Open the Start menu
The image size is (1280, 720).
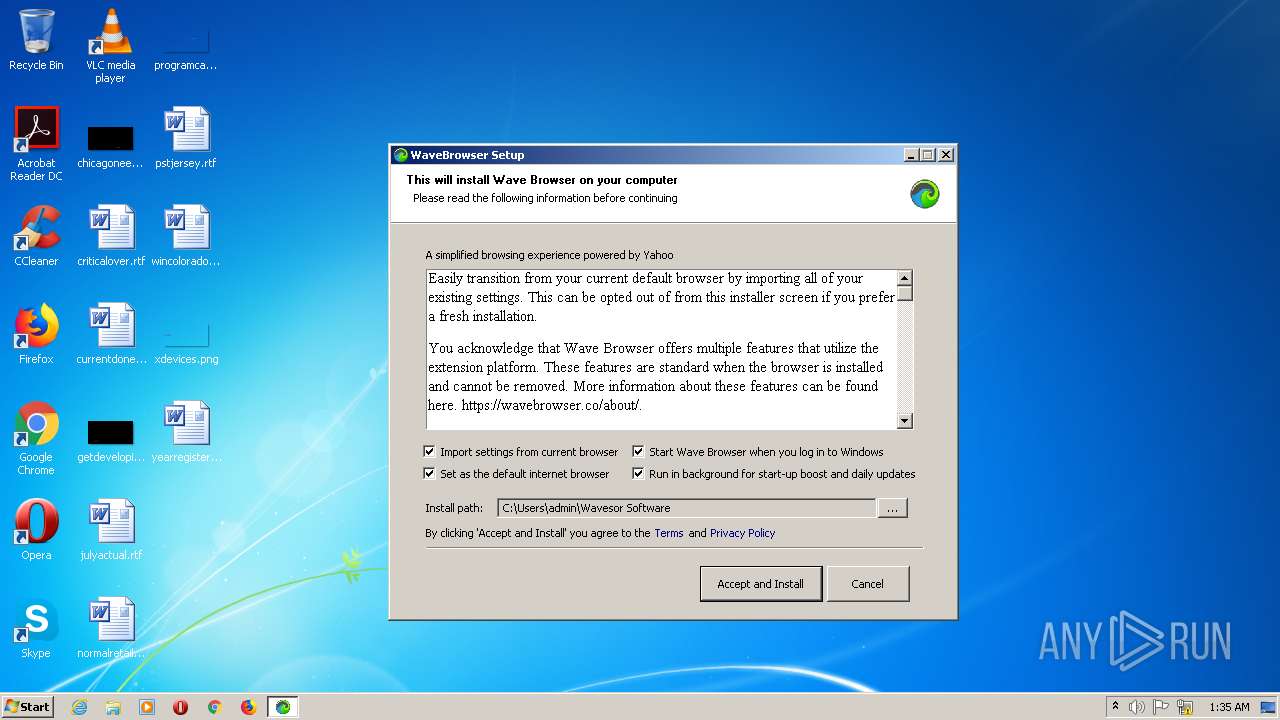[x=28, y=707]
